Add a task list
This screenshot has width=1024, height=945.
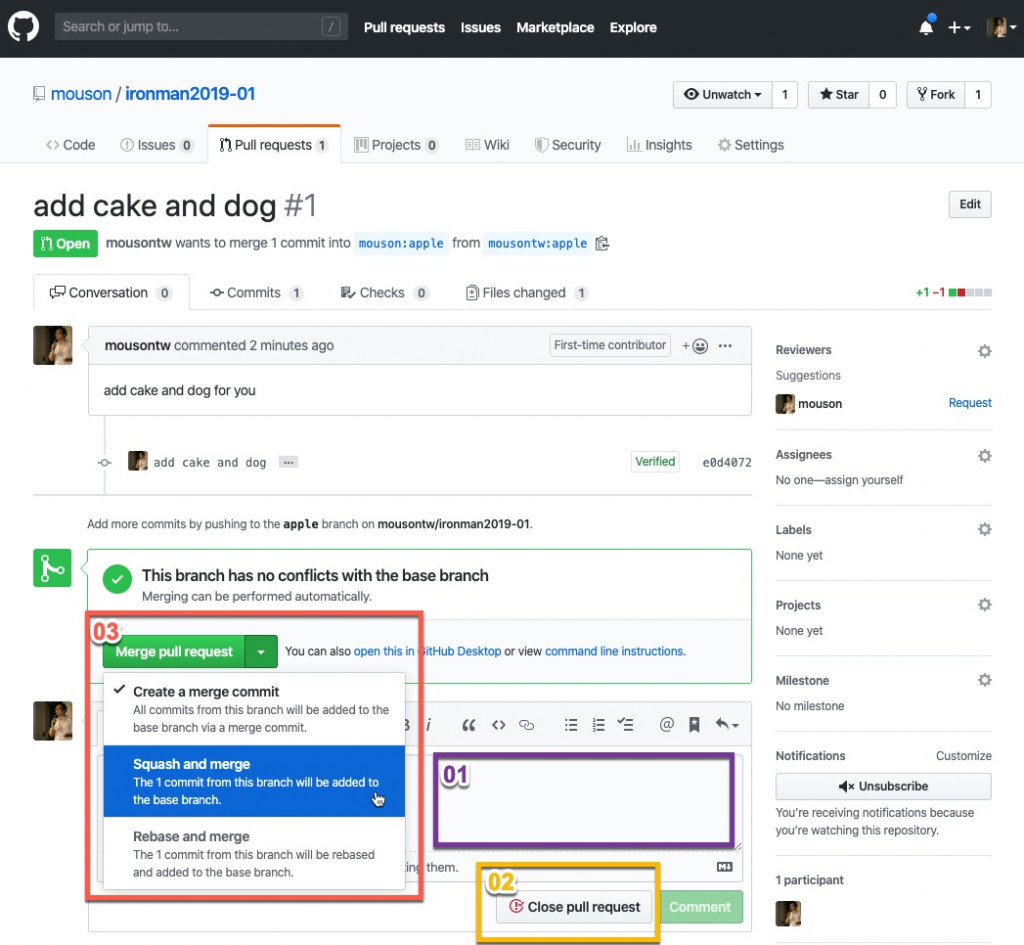pyautogui.click(x=625, y=725)
